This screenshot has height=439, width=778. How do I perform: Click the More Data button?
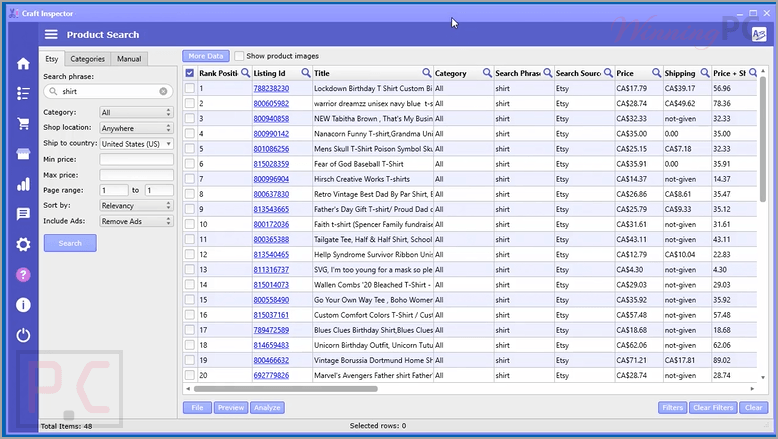pyautogui.click(x=206, y=56)
